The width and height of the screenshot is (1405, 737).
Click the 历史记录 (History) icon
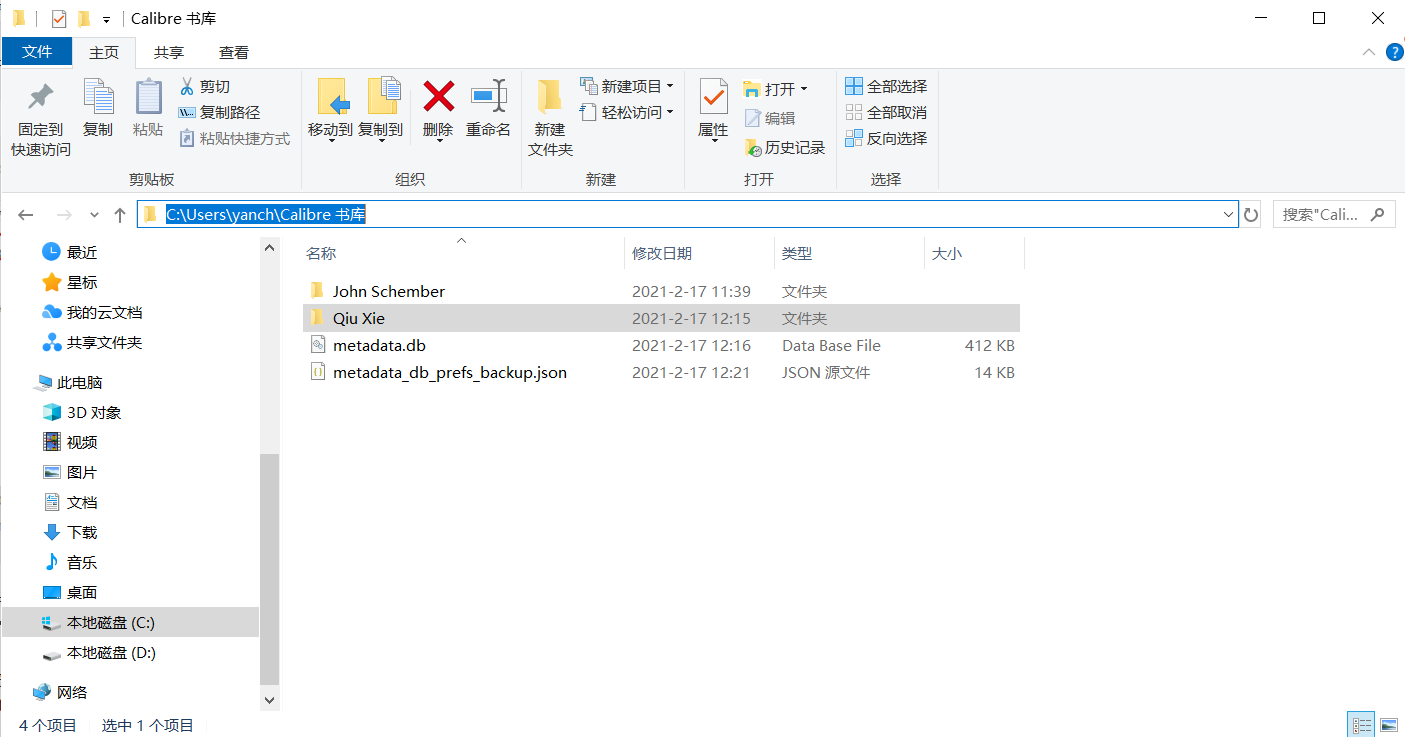tap(786, 146)
